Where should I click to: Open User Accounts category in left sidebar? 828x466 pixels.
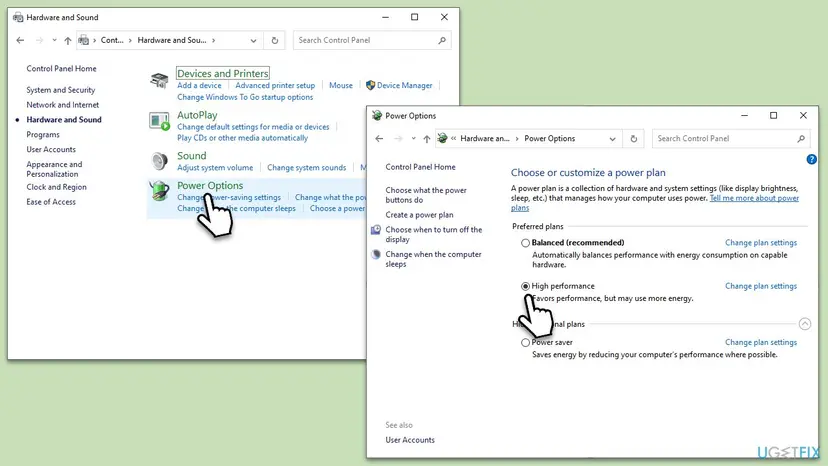coord(51,150)
